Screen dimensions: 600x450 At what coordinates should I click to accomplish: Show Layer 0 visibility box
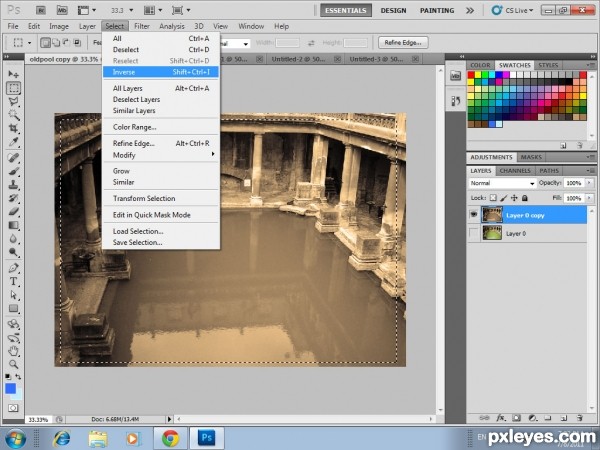[x=474, y=233]
